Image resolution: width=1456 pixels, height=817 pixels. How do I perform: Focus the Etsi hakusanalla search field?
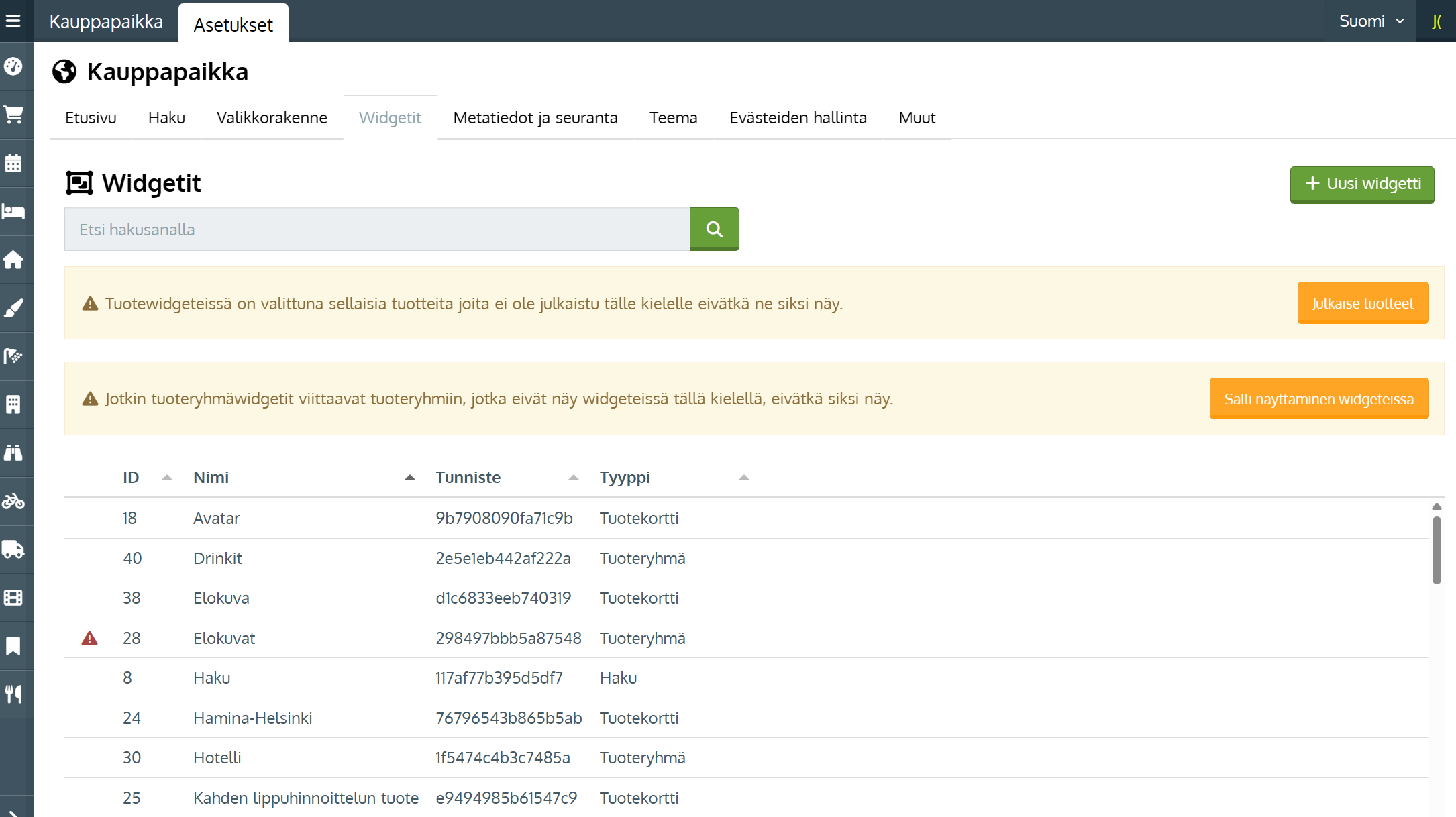(377, 229)
